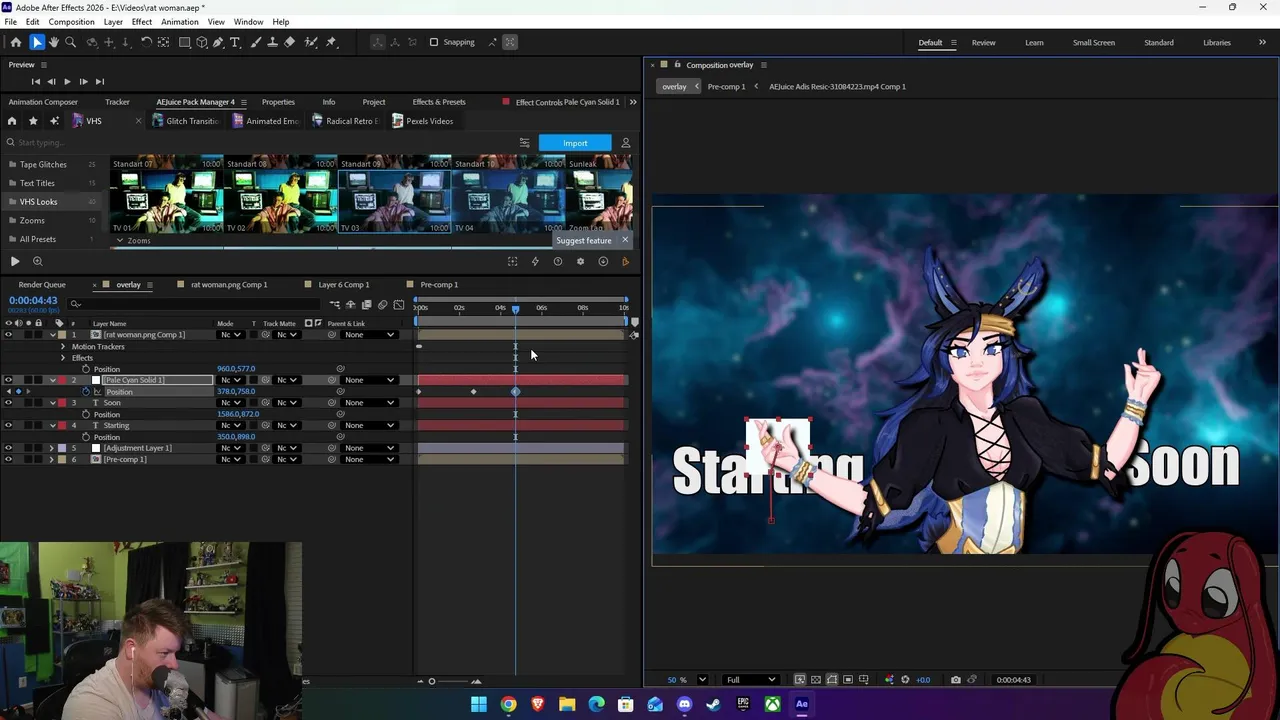Hide the Pale Cyan Solid 1 layer
The width and height of the screenshot is (1280, 720).
8,380
